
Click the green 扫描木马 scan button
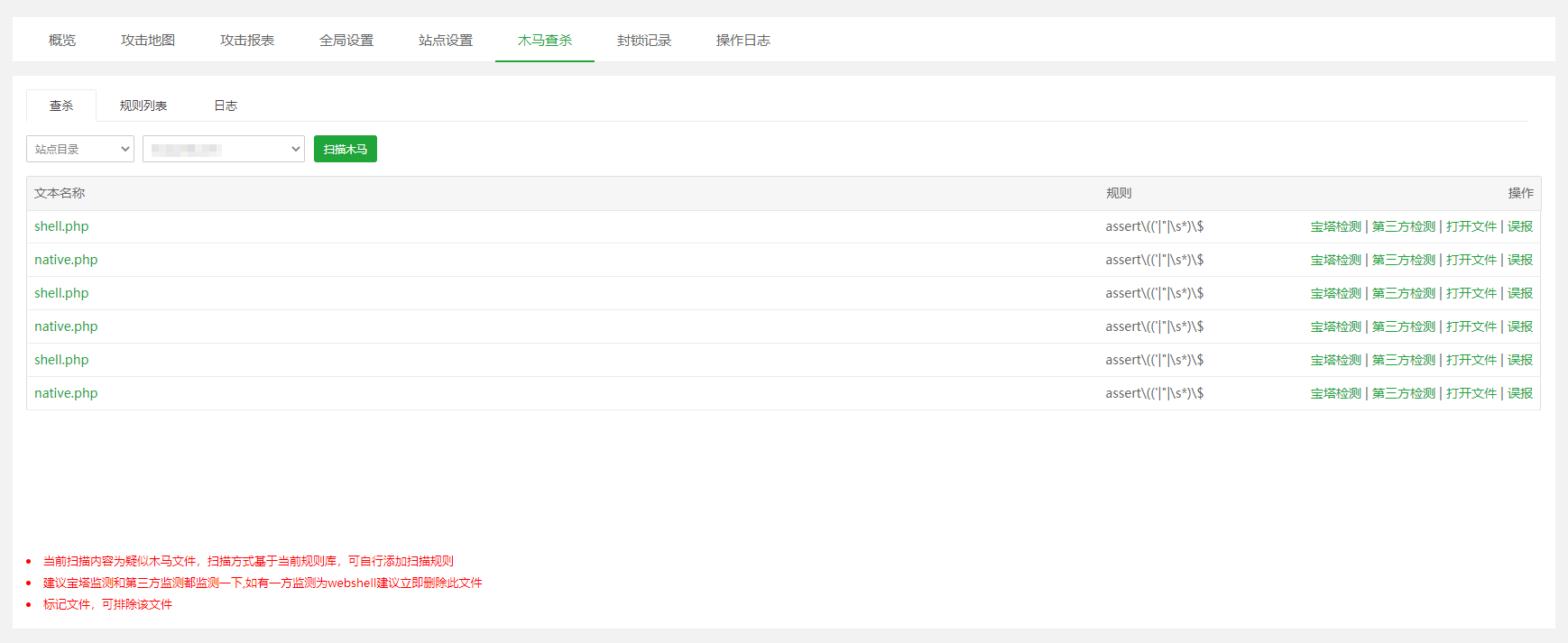(345, 149)
